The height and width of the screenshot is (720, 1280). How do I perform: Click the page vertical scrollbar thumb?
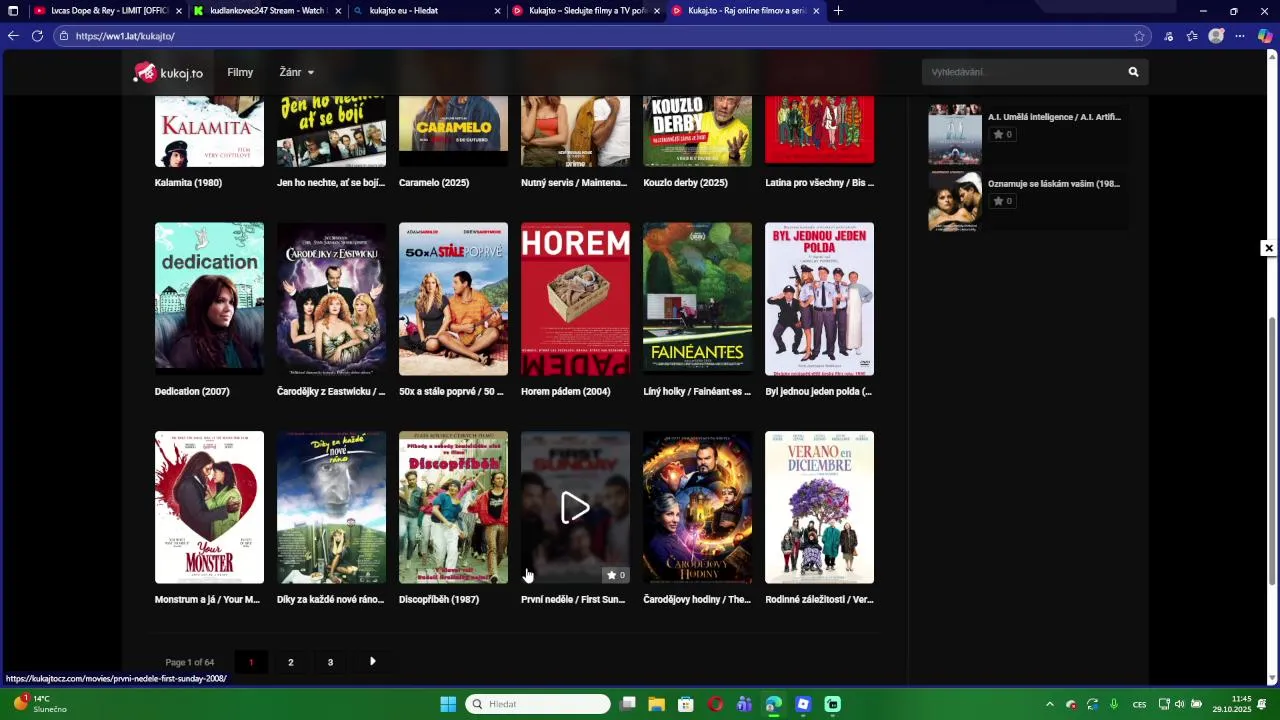coord(1272,450)
